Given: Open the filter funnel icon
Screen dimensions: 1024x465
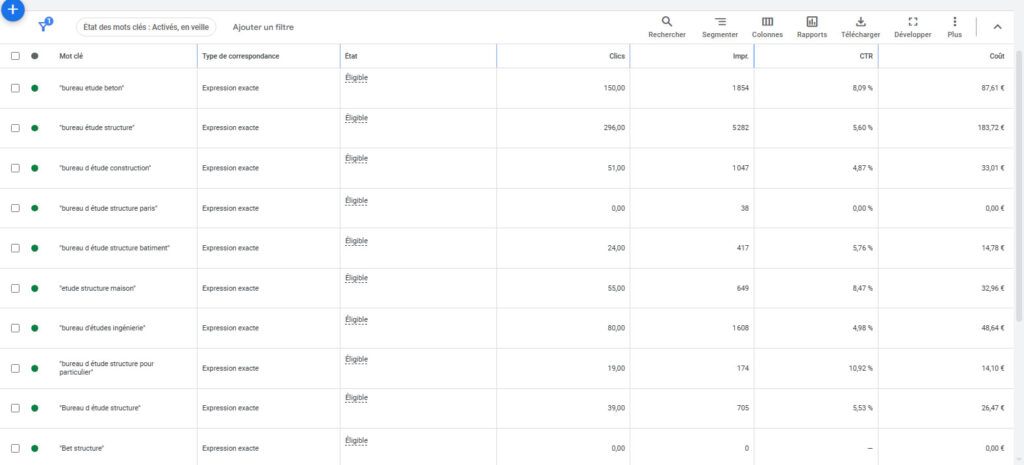Looking at the screenshot, I should [44, 27].
